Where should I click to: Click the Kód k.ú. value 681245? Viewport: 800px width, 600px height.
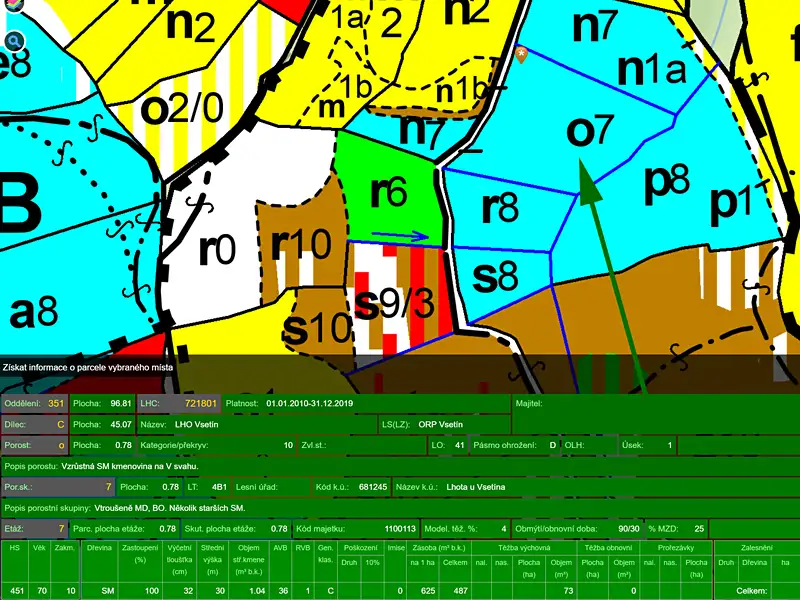(373, 487)
